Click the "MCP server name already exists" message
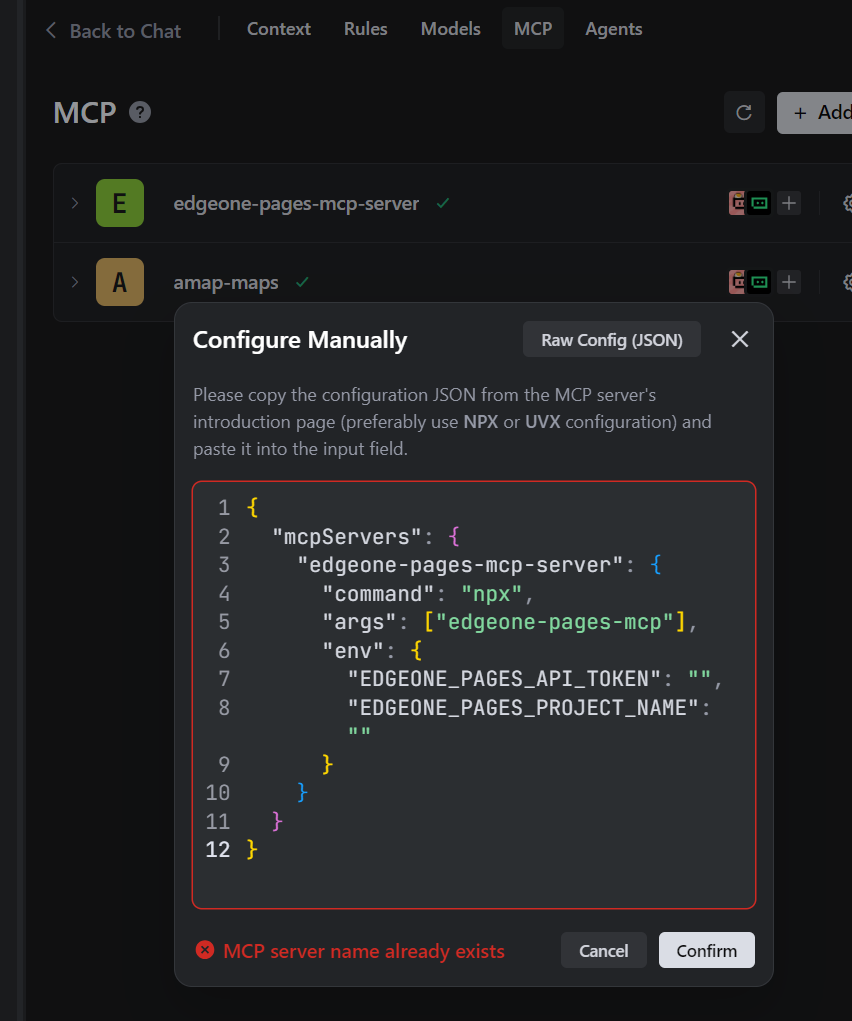 click(363, 951)
